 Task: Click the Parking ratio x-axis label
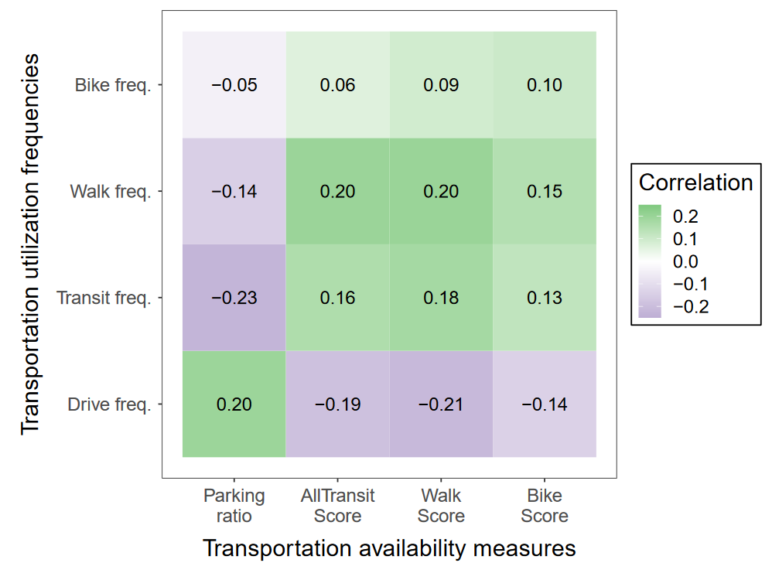tap(234, 506)
